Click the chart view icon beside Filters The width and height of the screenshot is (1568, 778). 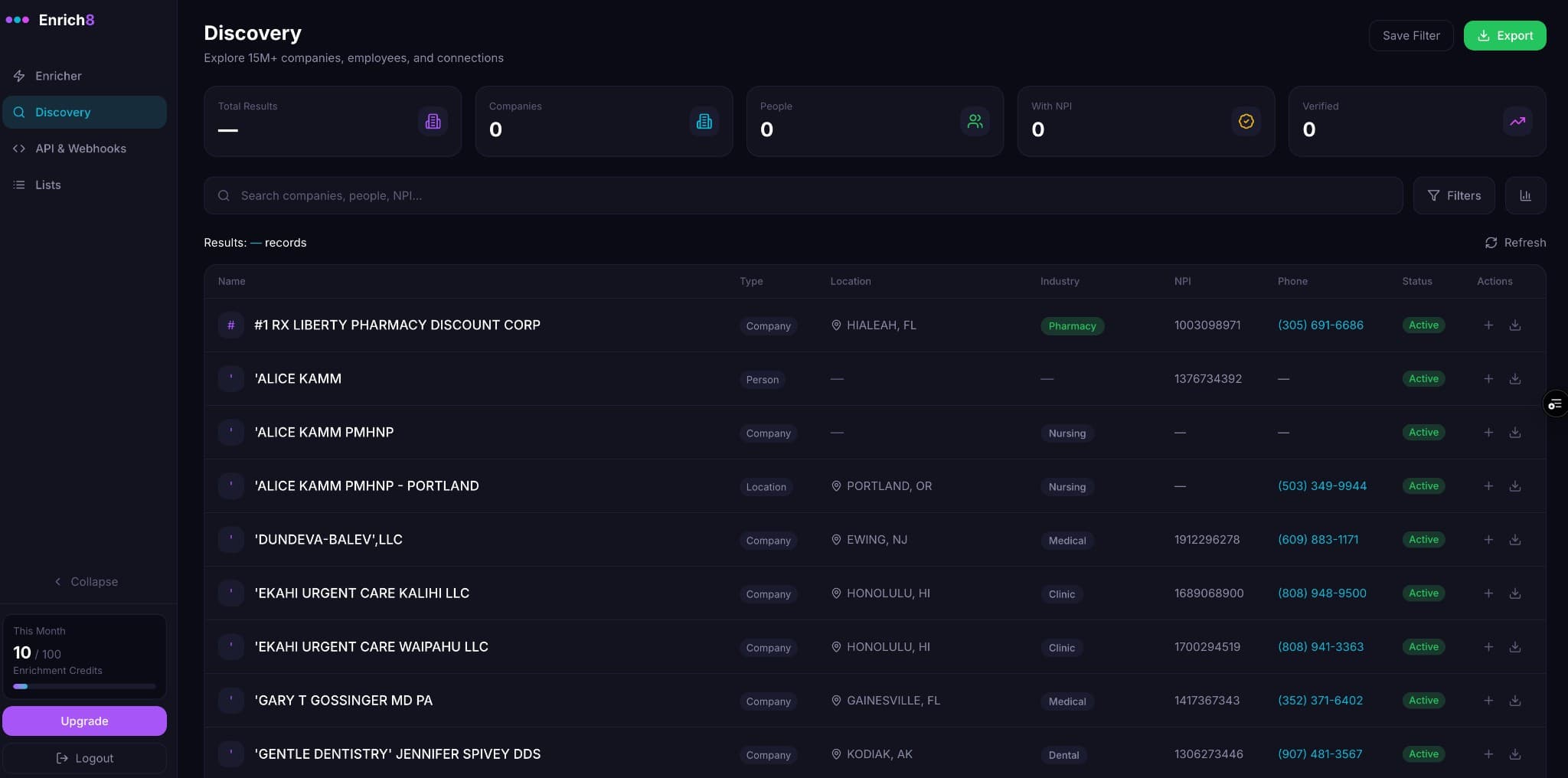coord(1525,196)
